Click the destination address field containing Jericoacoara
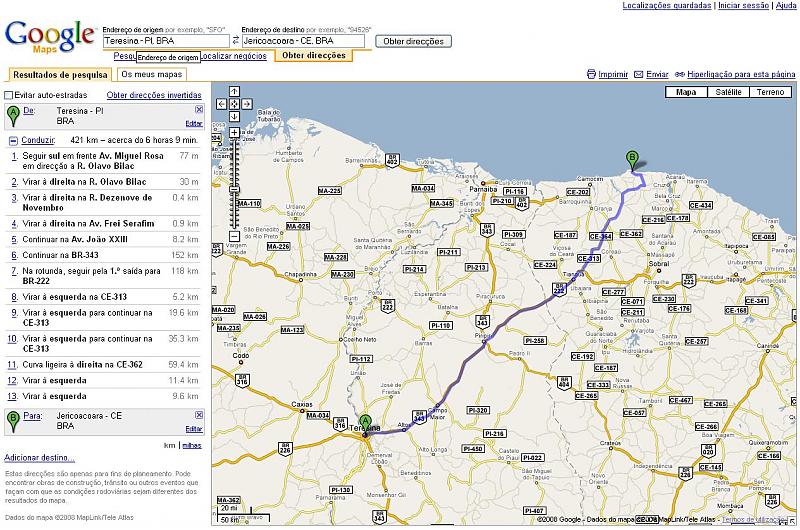Image resolution: width=800 pixels, height=530 pixels. click(303, 41)
